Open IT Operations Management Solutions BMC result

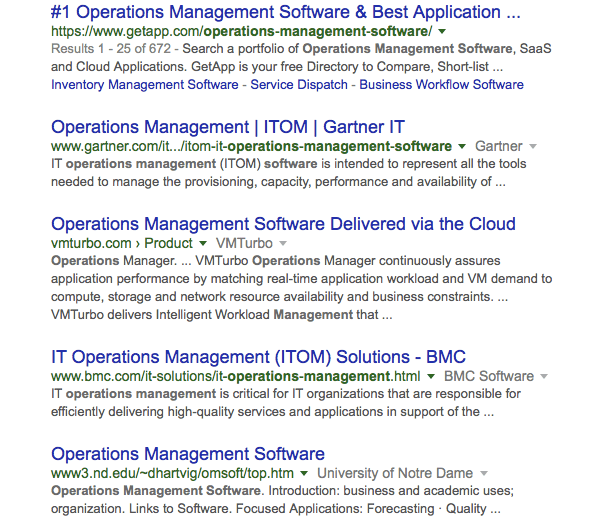point(258,357)
